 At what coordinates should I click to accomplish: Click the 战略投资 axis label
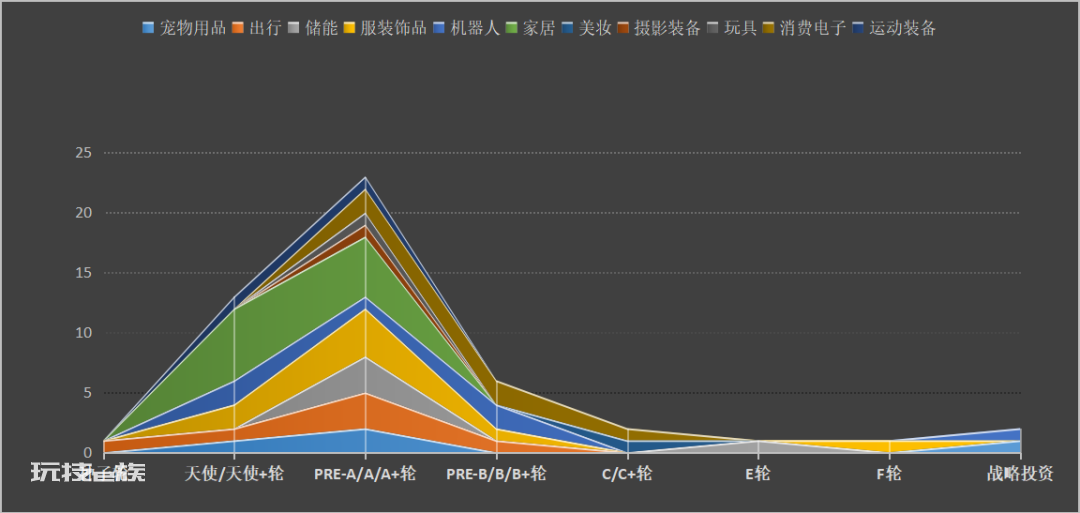(1020, 474)
